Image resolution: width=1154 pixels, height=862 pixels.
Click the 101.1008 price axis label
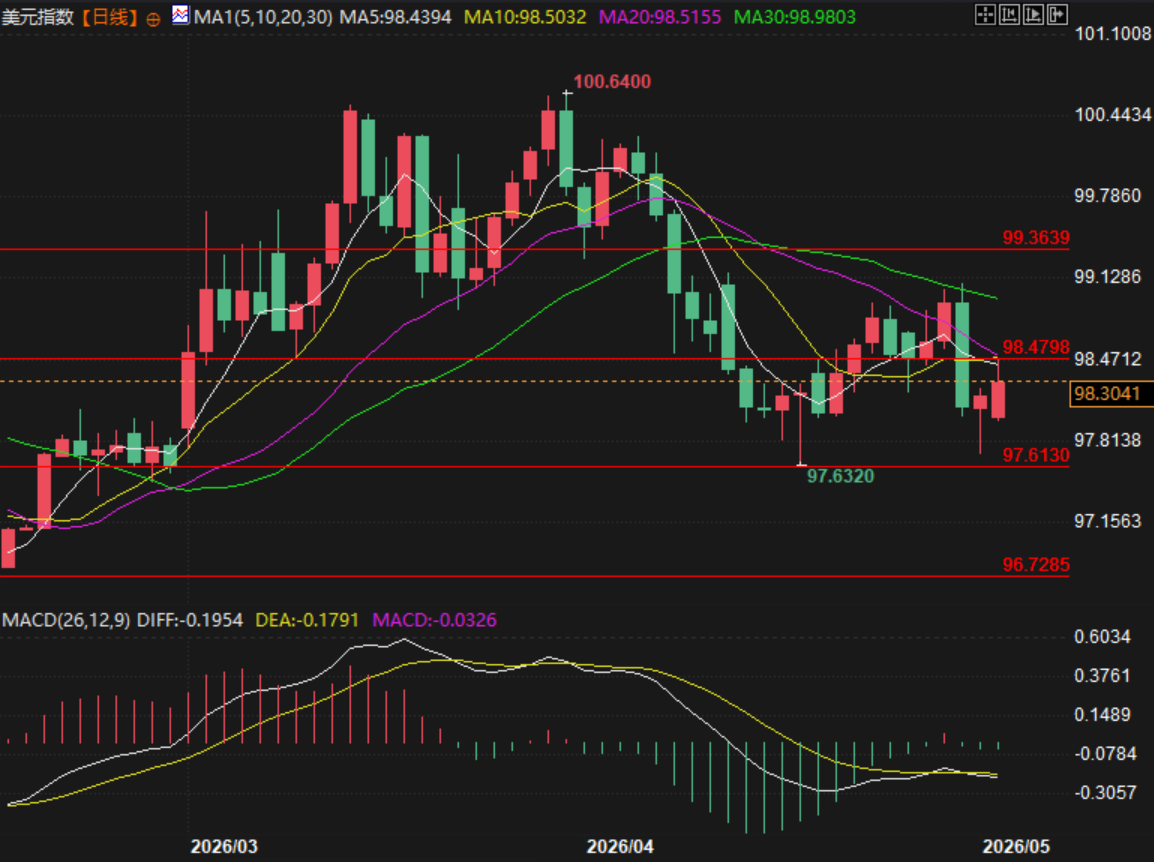1113,33
